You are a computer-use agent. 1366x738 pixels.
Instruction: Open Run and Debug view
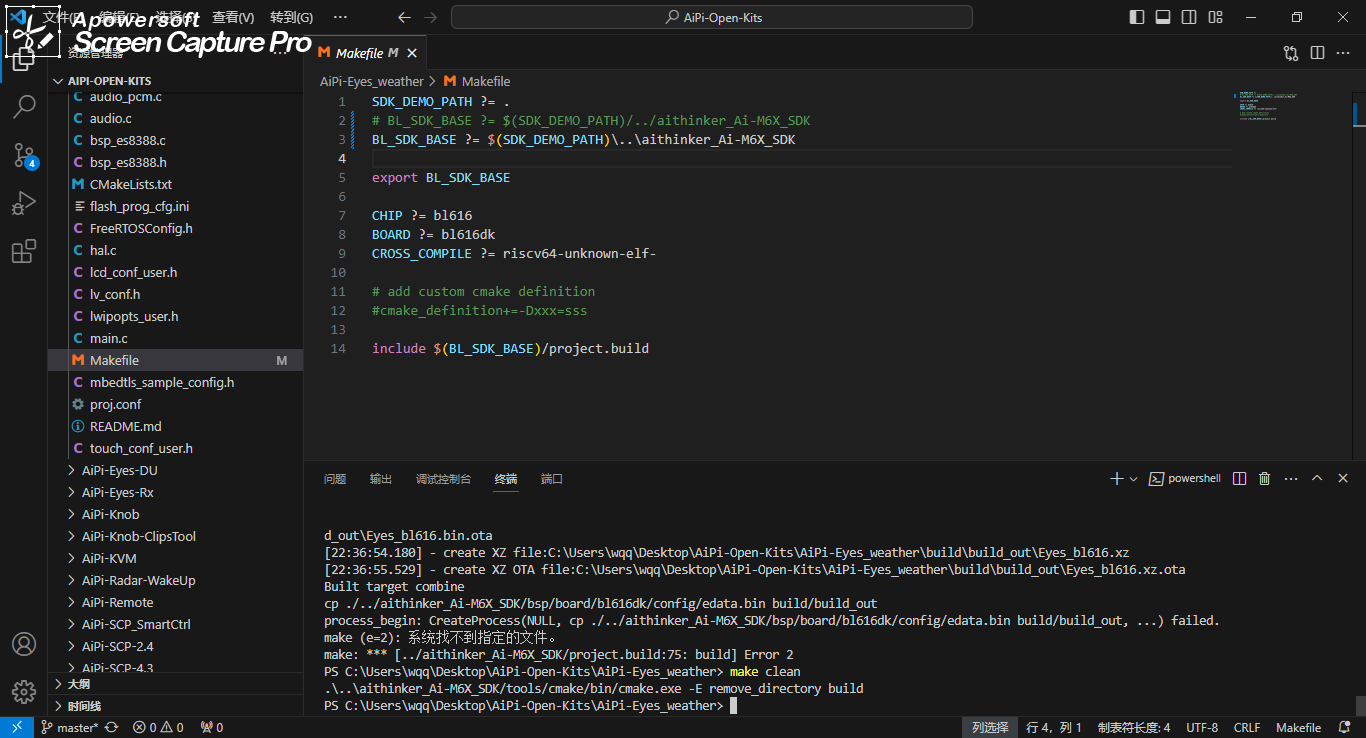[24, 203]
